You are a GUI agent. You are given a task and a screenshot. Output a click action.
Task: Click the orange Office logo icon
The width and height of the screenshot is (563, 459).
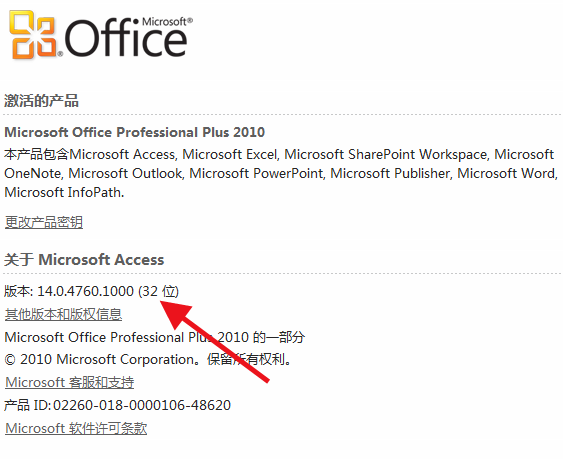(33, 34)
